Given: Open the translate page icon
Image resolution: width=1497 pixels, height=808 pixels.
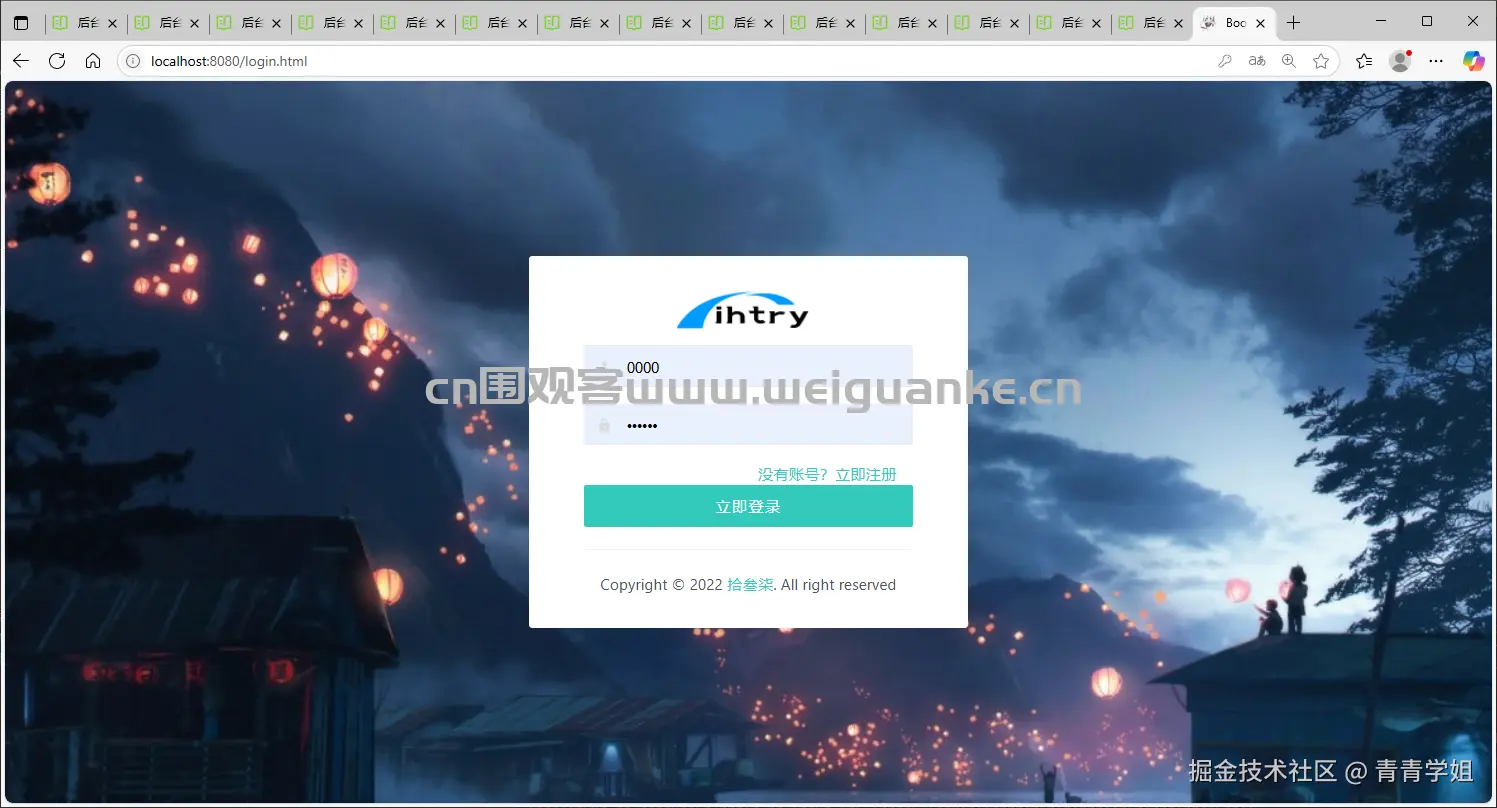Looking at the screenshot, I should (x=1257, y=61).
